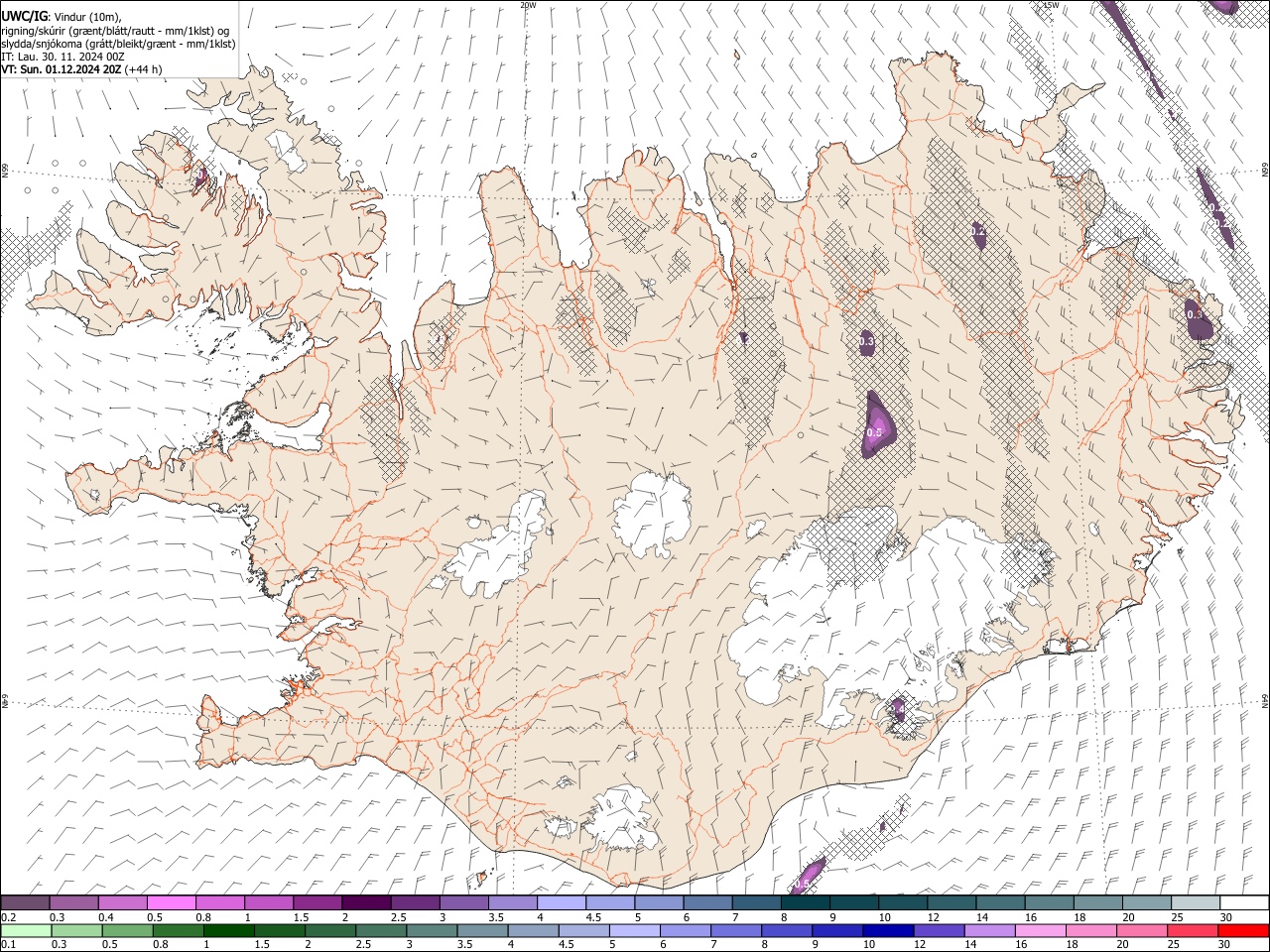
Task: Click the "VT: Sun. 01.12.2024 20Z" valid time
Action: [62, 69]
